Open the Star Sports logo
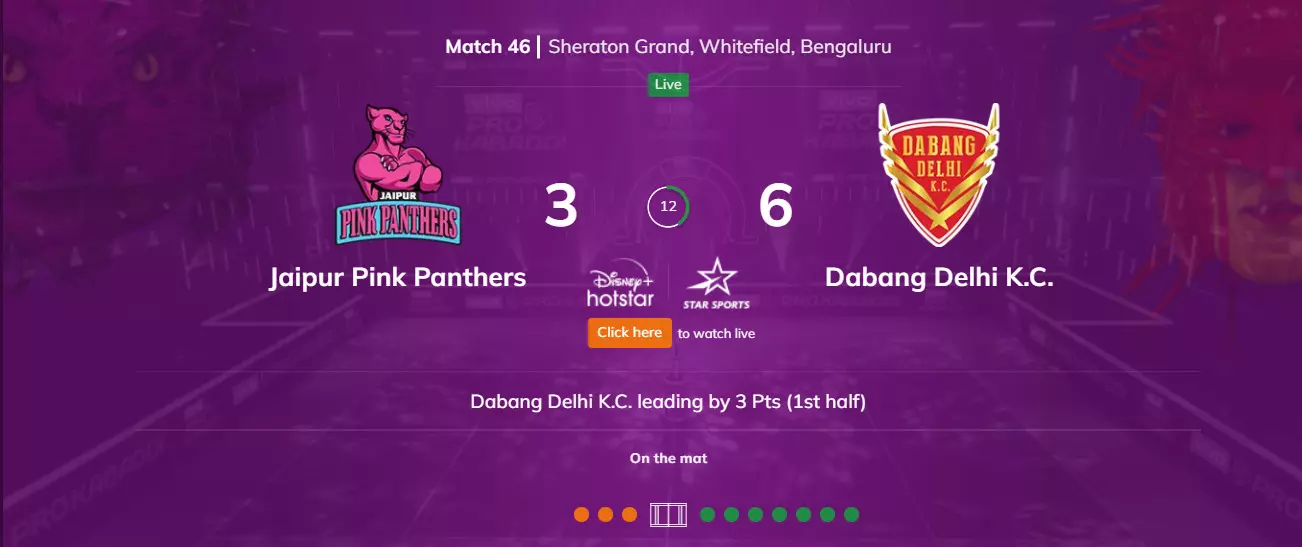 pyautogui.click(x=716, y=284)
